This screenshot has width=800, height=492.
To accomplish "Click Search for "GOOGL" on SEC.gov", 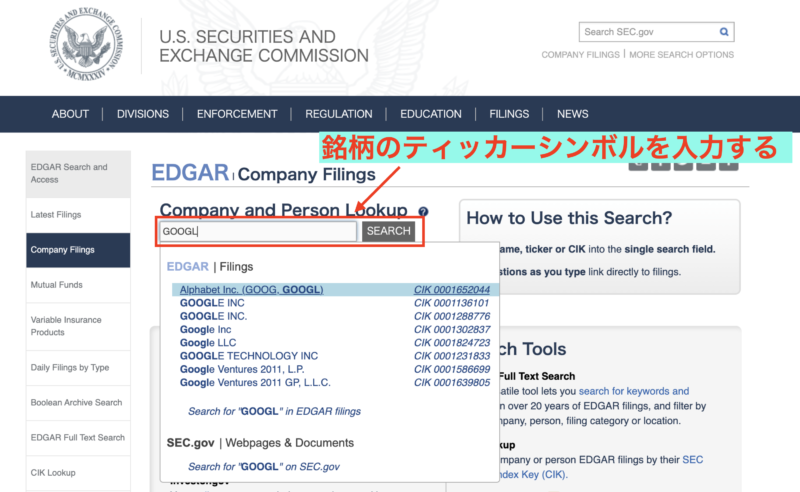I will coord(264,466).
